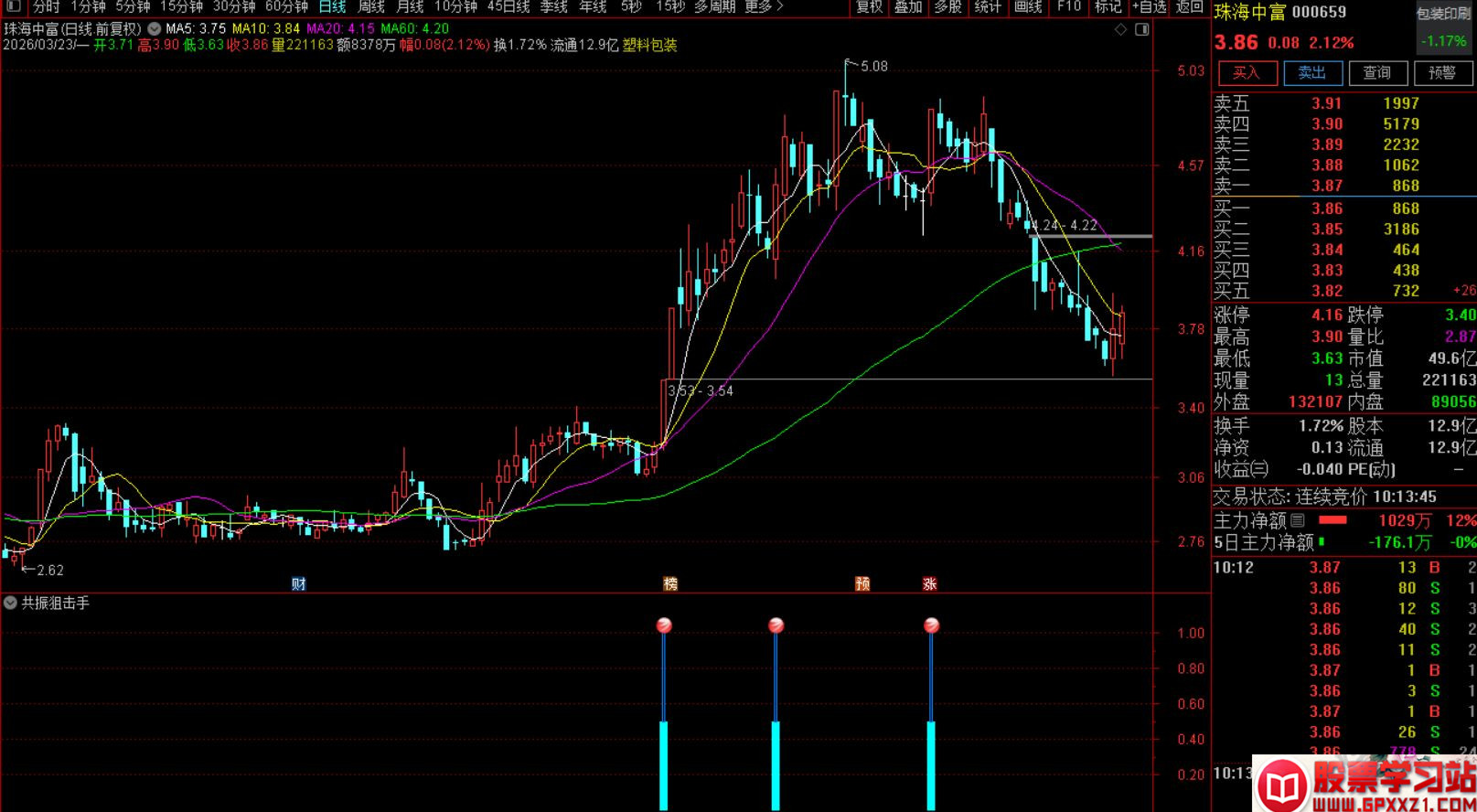This screenshot has height=812, width=1477.
Task: Switch to 60分钟 timeframe
Action: coord(286,6)
